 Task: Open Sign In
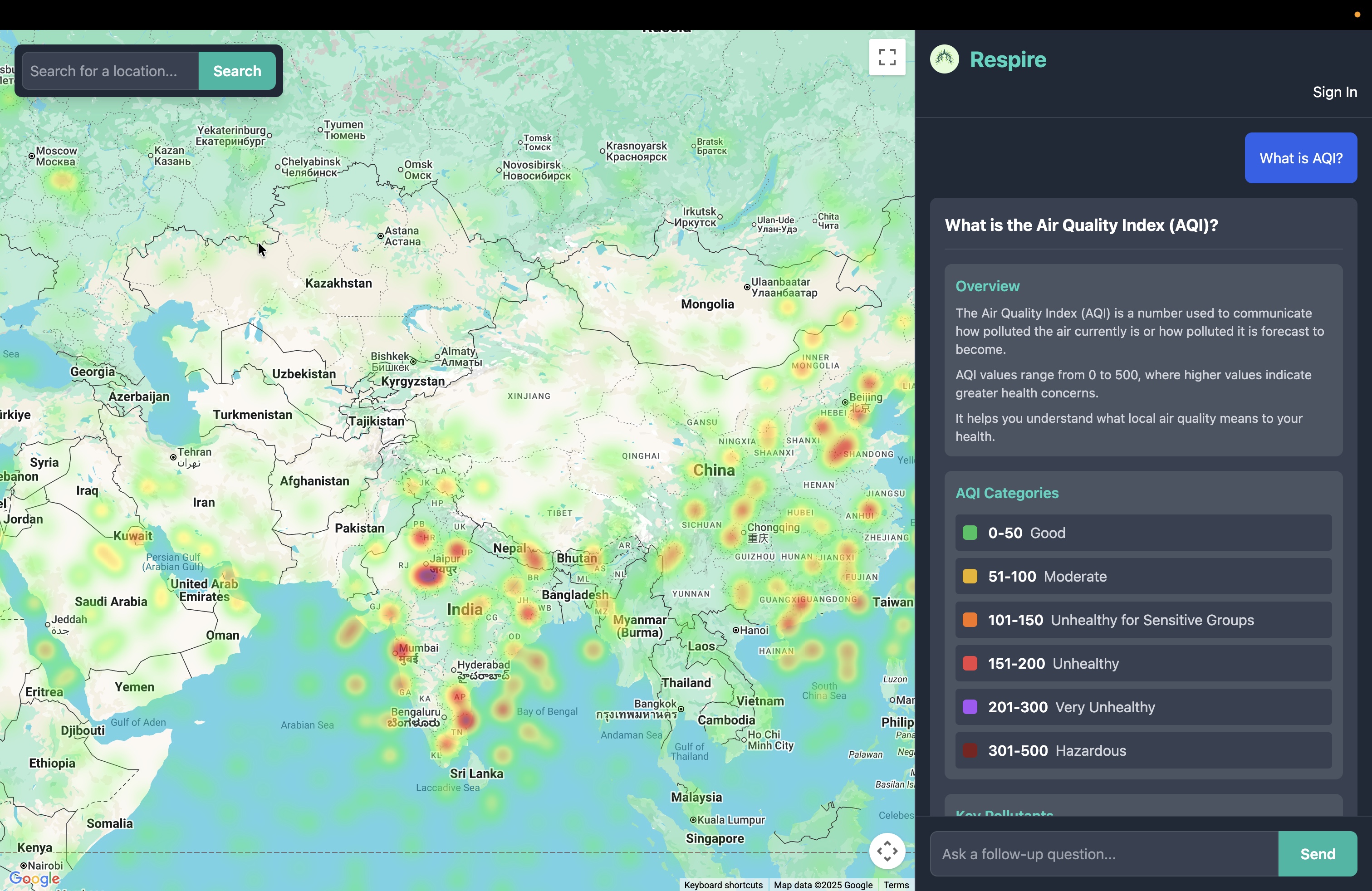pyautogui.click(x=1334, y=92)
